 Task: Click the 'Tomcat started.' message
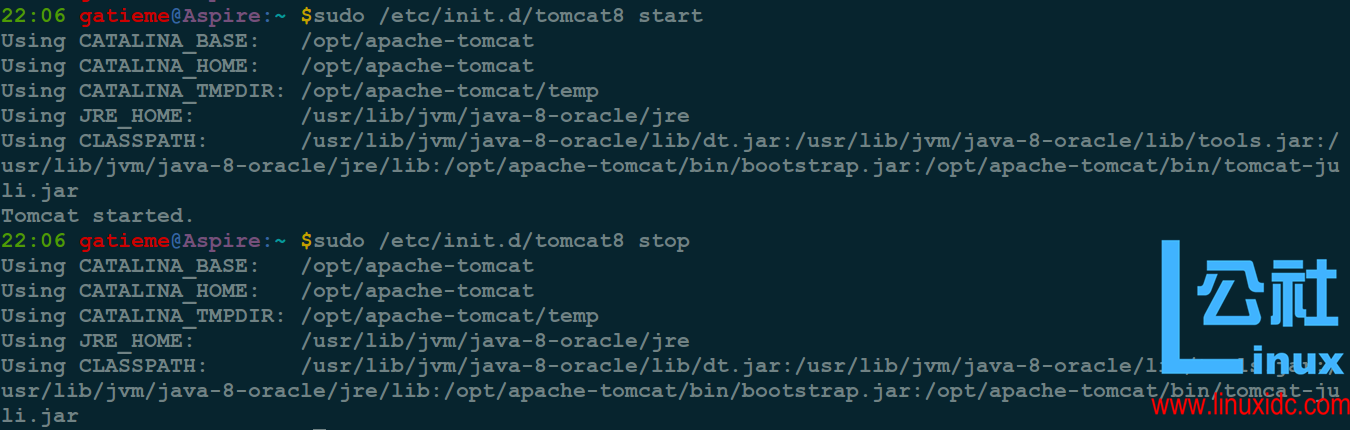coord(98,216)
